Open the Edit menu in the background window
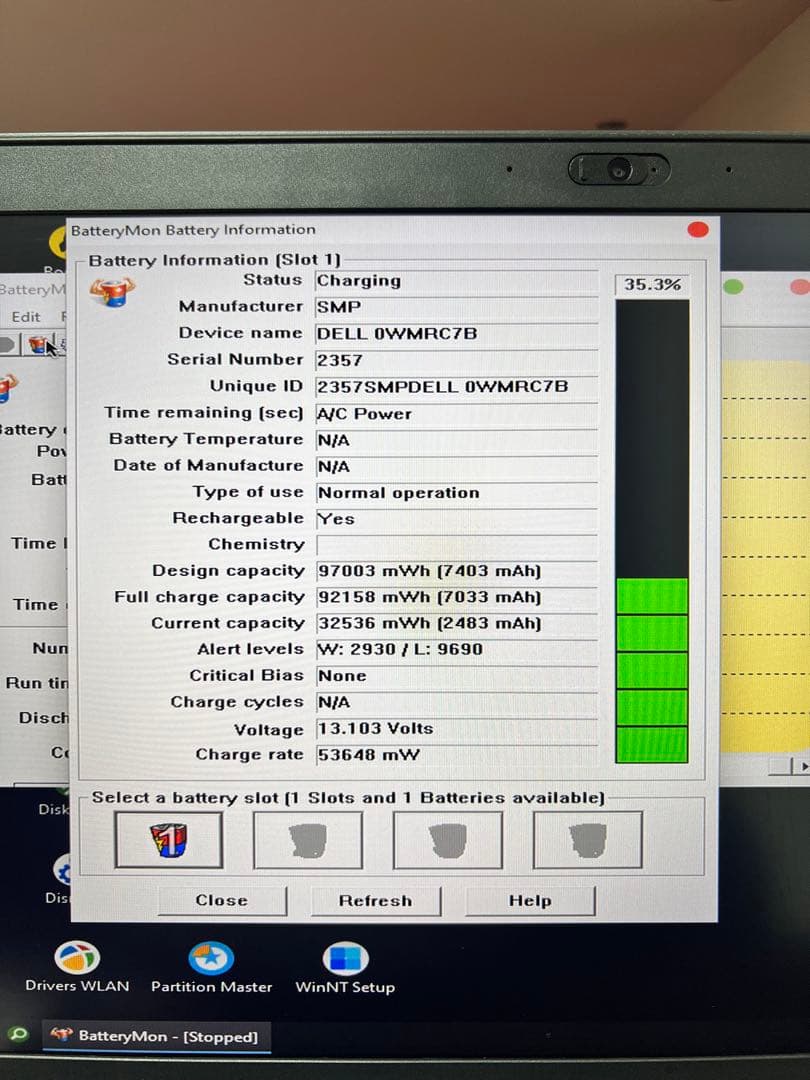Viewport: 810px width, 1080px height. tap(26, 317)
